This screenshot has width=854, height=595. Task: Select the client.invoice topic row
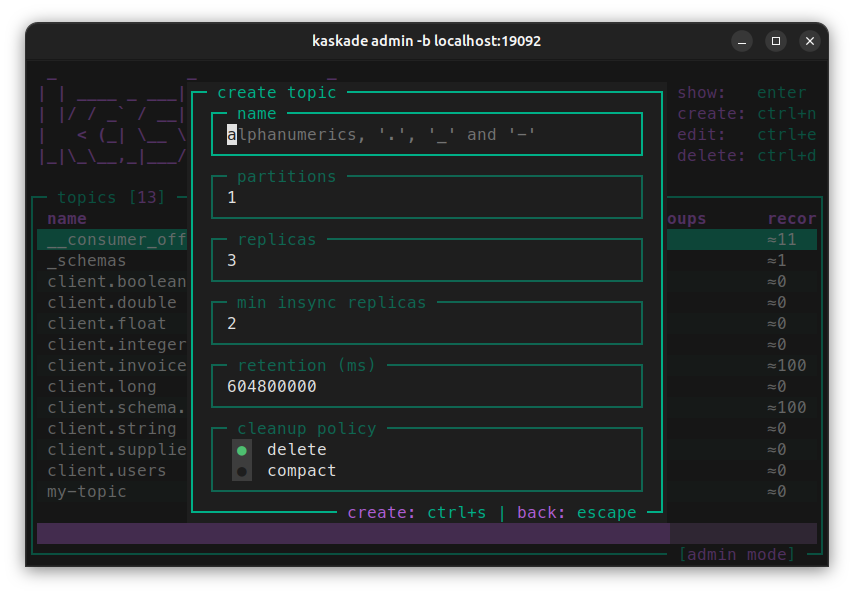[x=116, y=366]
